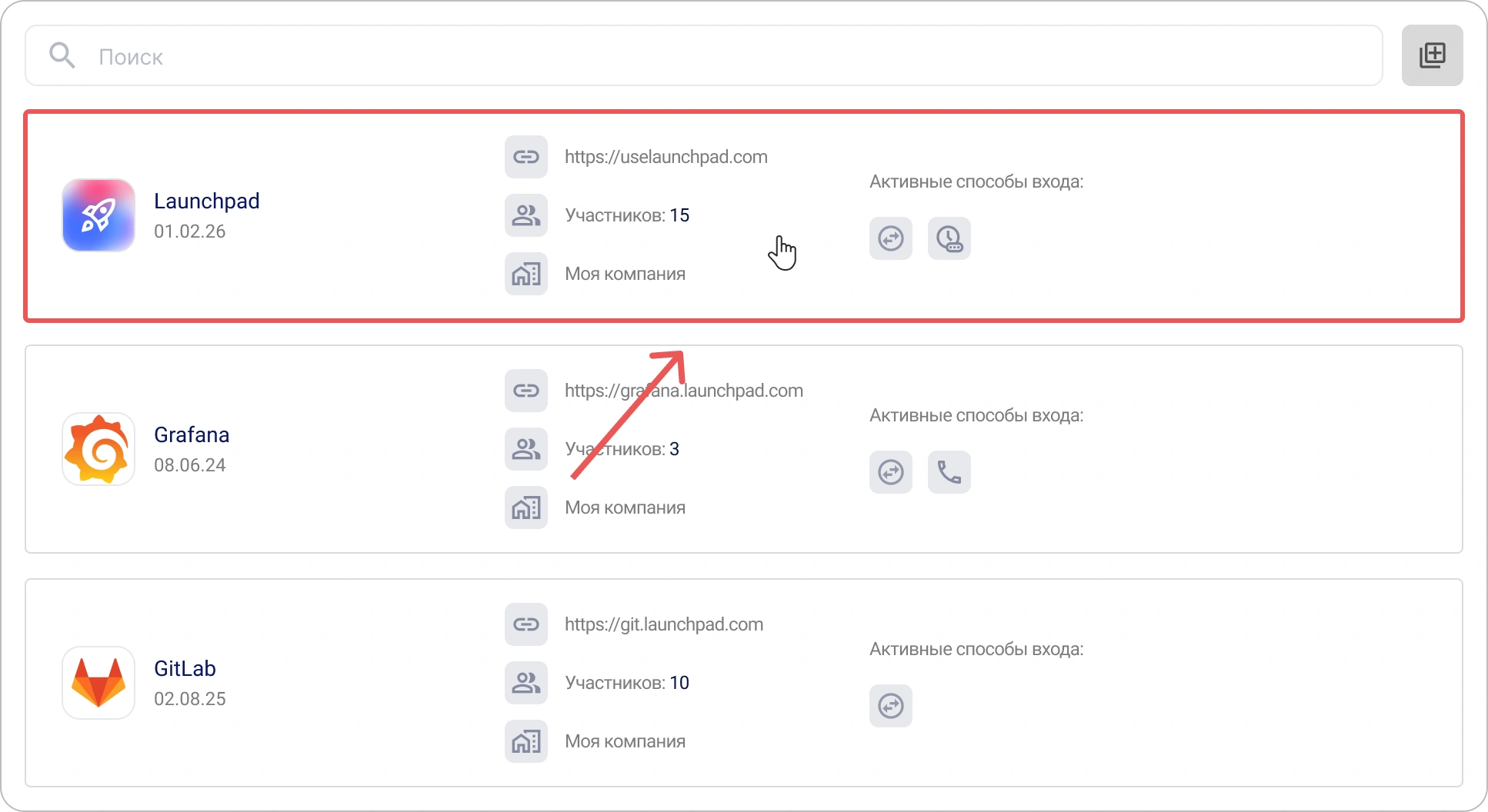The width and height of the screenshot is (1488, 812).
Task: Click the Launchpad rocket logo
Action: 98,215
